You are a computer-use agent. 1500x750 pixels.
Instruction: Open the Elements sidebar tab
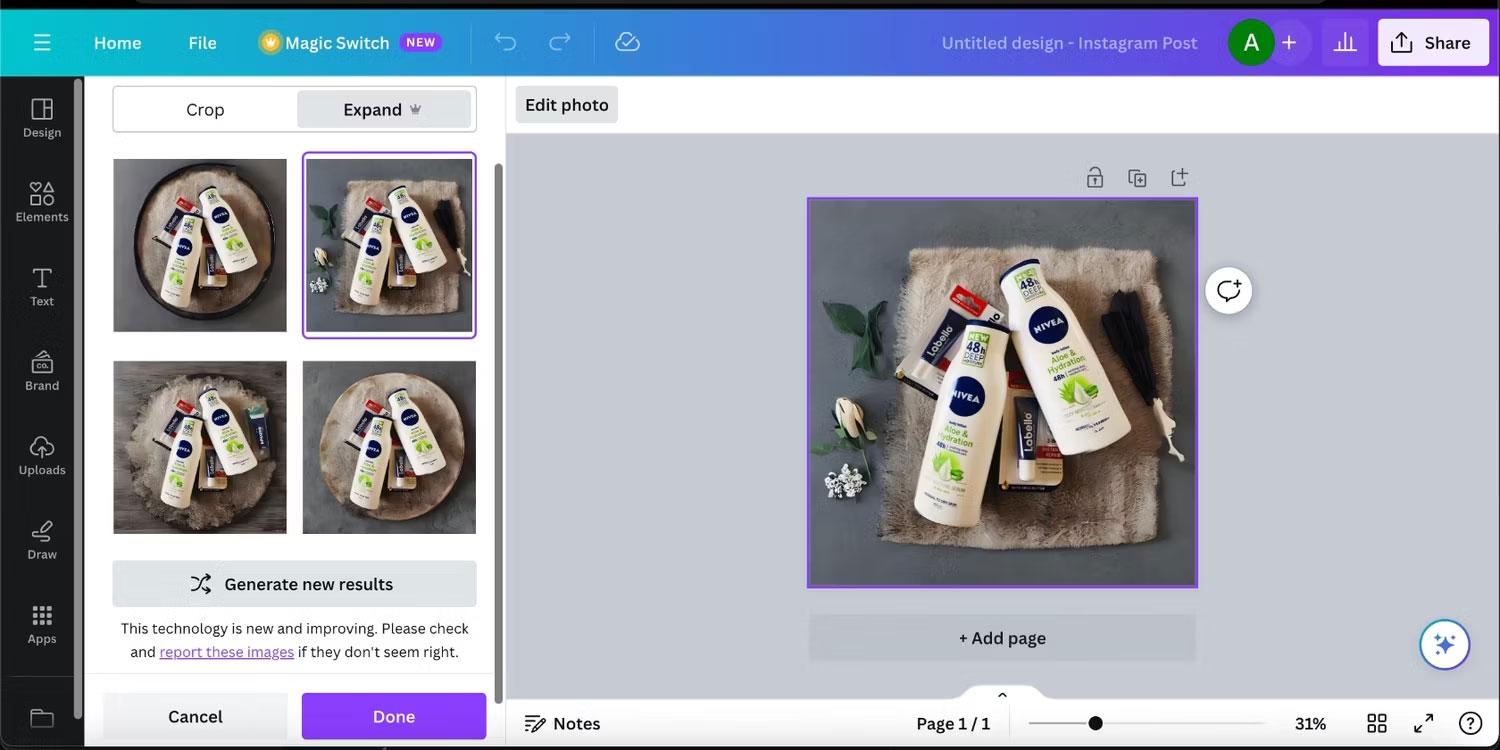click(x=42, y=201)
